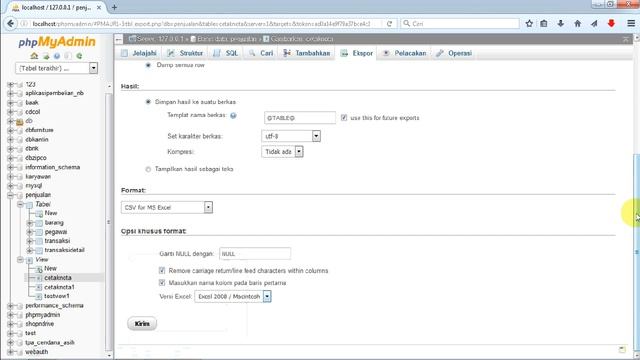Screen dimensions: 640x360
Task: Open a new browser tab with plus icon
Action: 114,7
